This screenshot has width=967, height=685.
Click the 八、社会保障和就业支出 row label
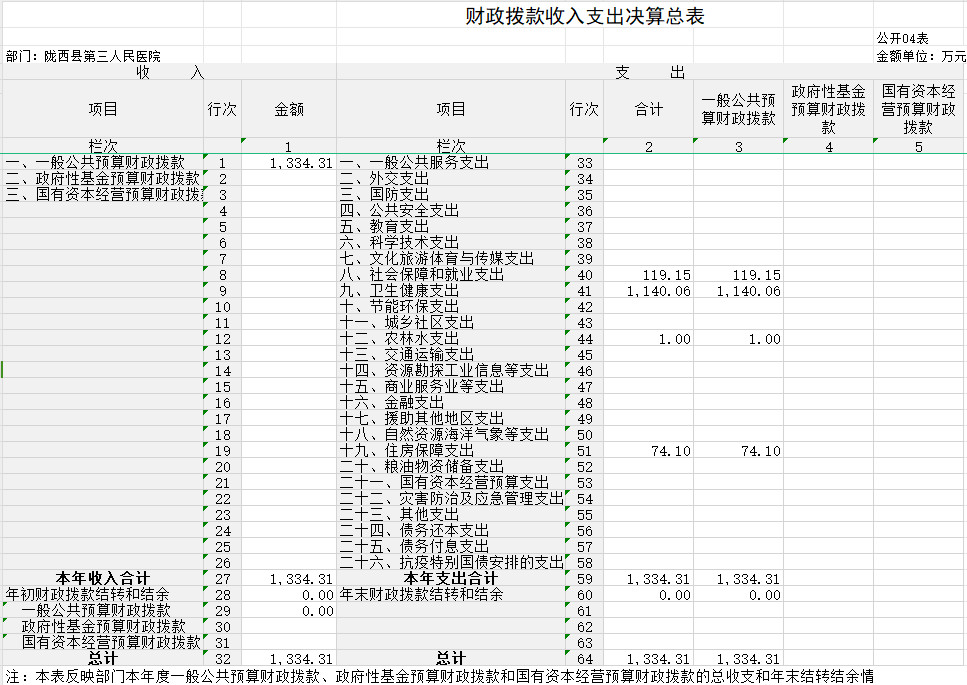[x=422, y=275]
